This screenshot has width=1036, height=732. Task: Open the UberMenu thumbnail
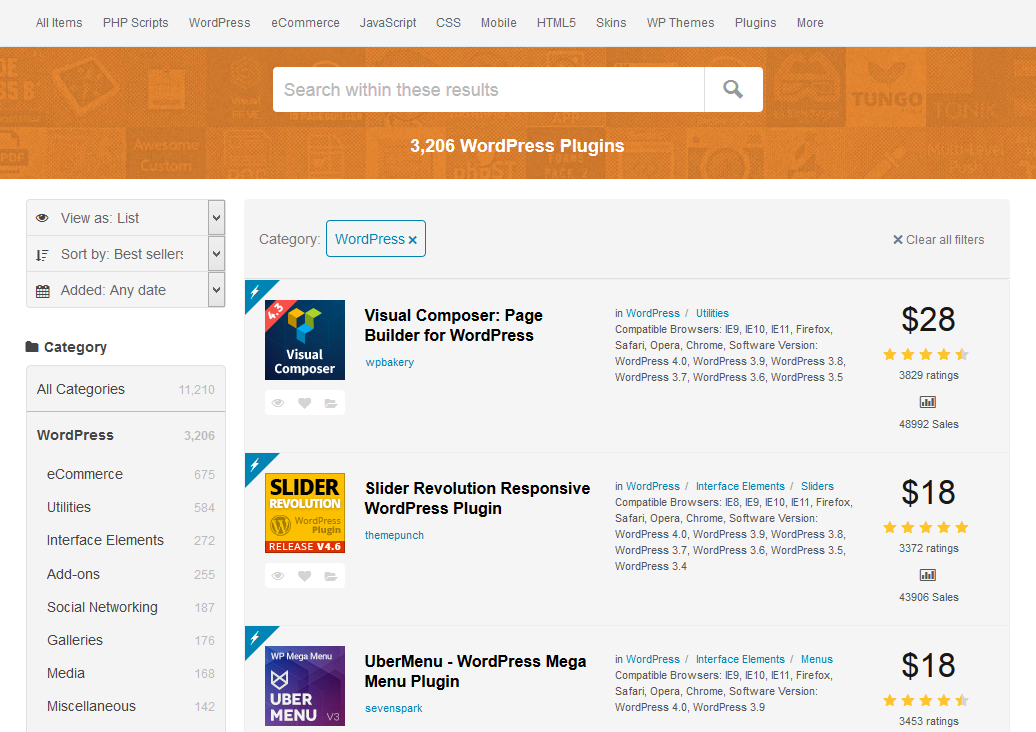(305, 686)
